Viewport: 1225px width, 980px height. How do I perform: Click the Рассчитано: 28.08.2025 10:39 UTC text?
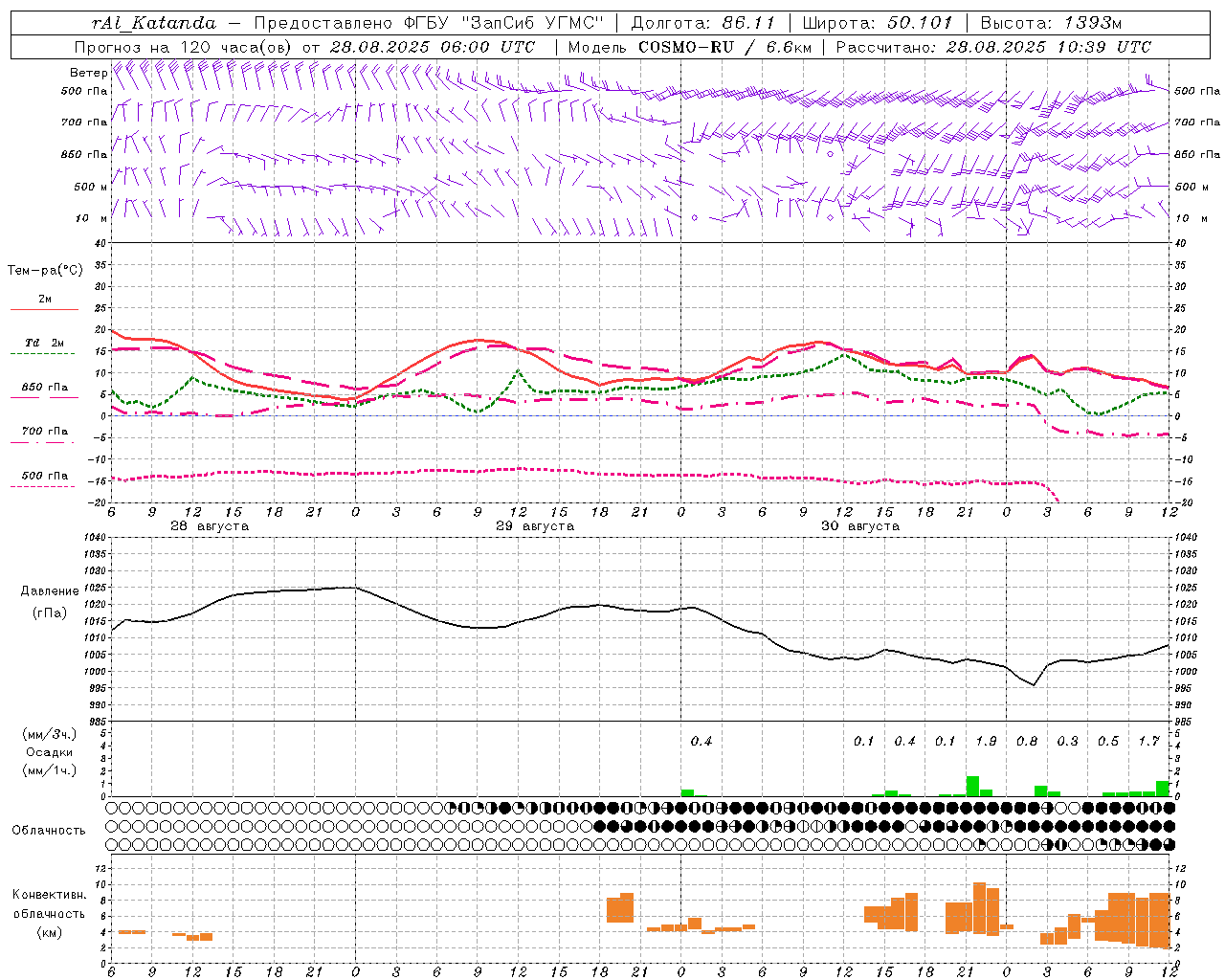point(993,47)
